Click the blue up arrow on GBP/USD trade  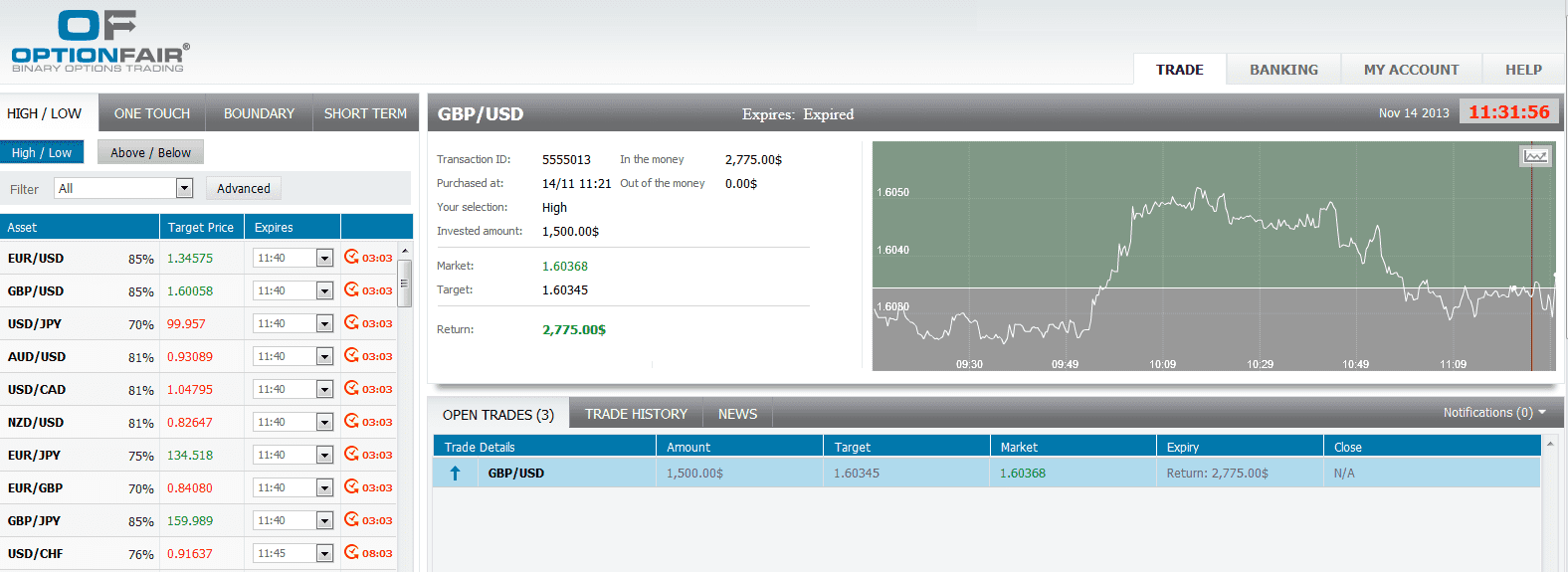tap(456, 474)
